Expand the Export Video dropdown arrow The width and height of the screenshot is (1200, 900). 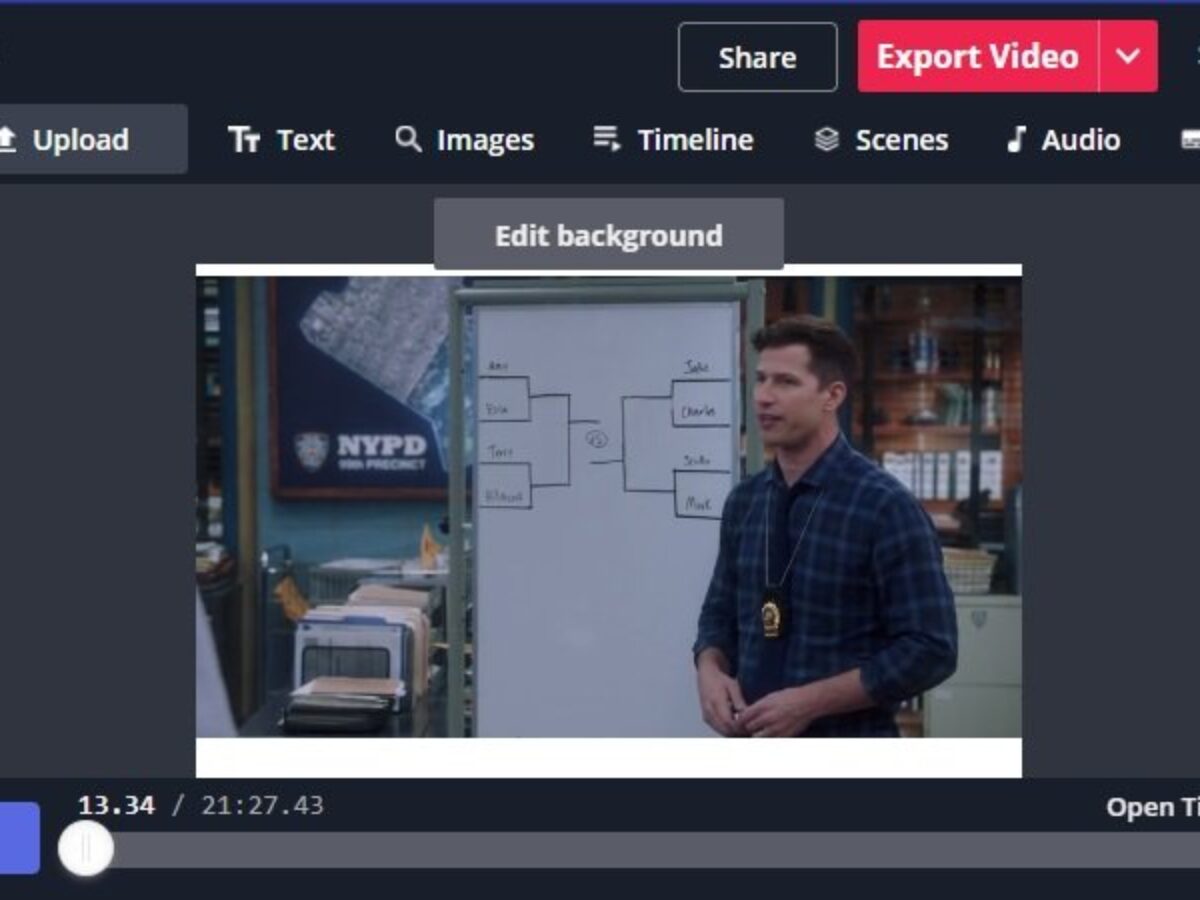pos(1129,57)
